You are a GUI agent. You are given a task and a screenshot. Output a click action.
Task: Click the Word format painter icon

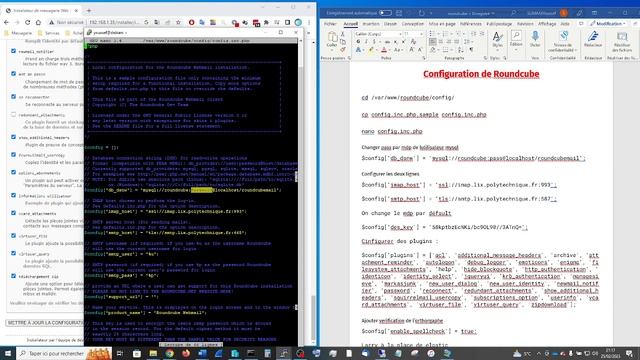coord(342,49)
